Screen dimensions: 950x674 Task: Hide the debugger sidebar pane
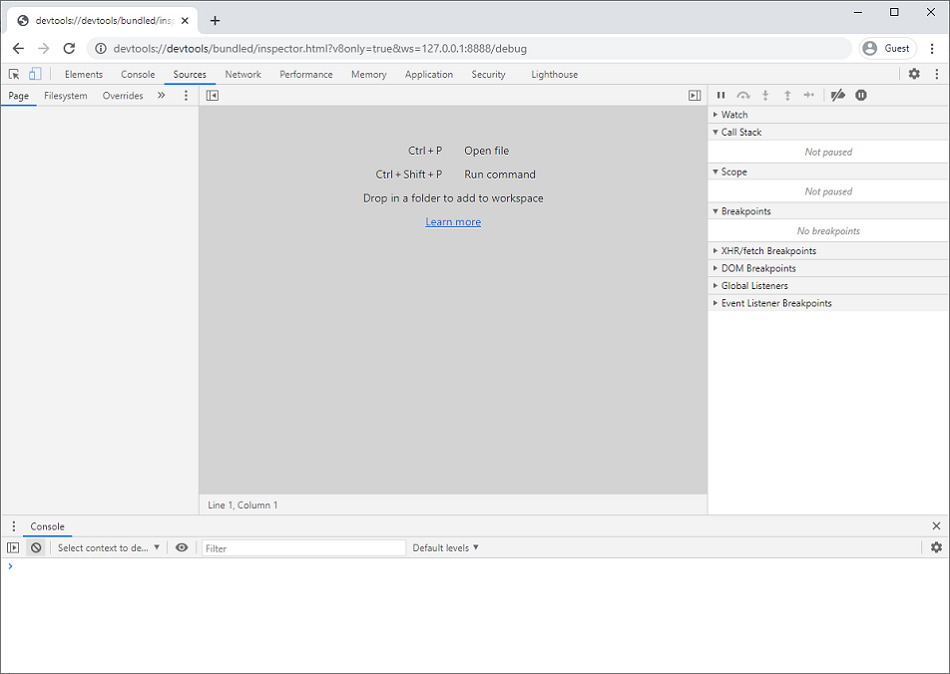coord(695,96)
